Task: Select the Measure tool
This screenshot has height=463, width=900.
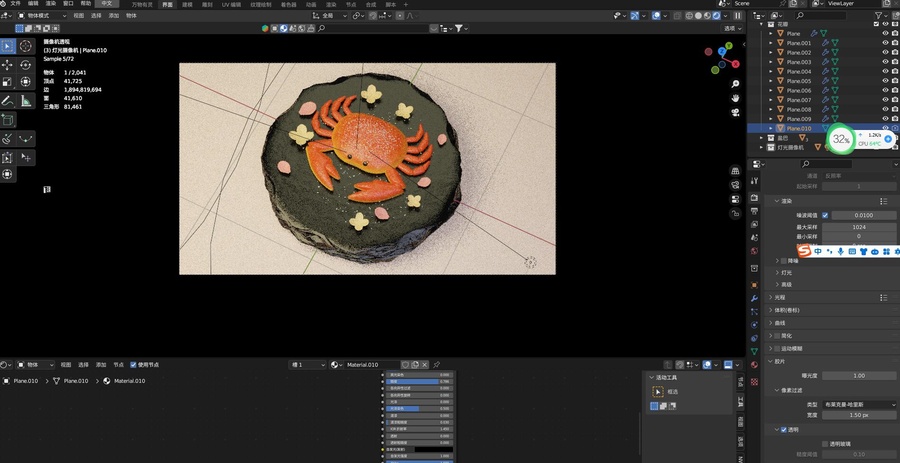Action: pyautogui.click(x=25, y=101)
